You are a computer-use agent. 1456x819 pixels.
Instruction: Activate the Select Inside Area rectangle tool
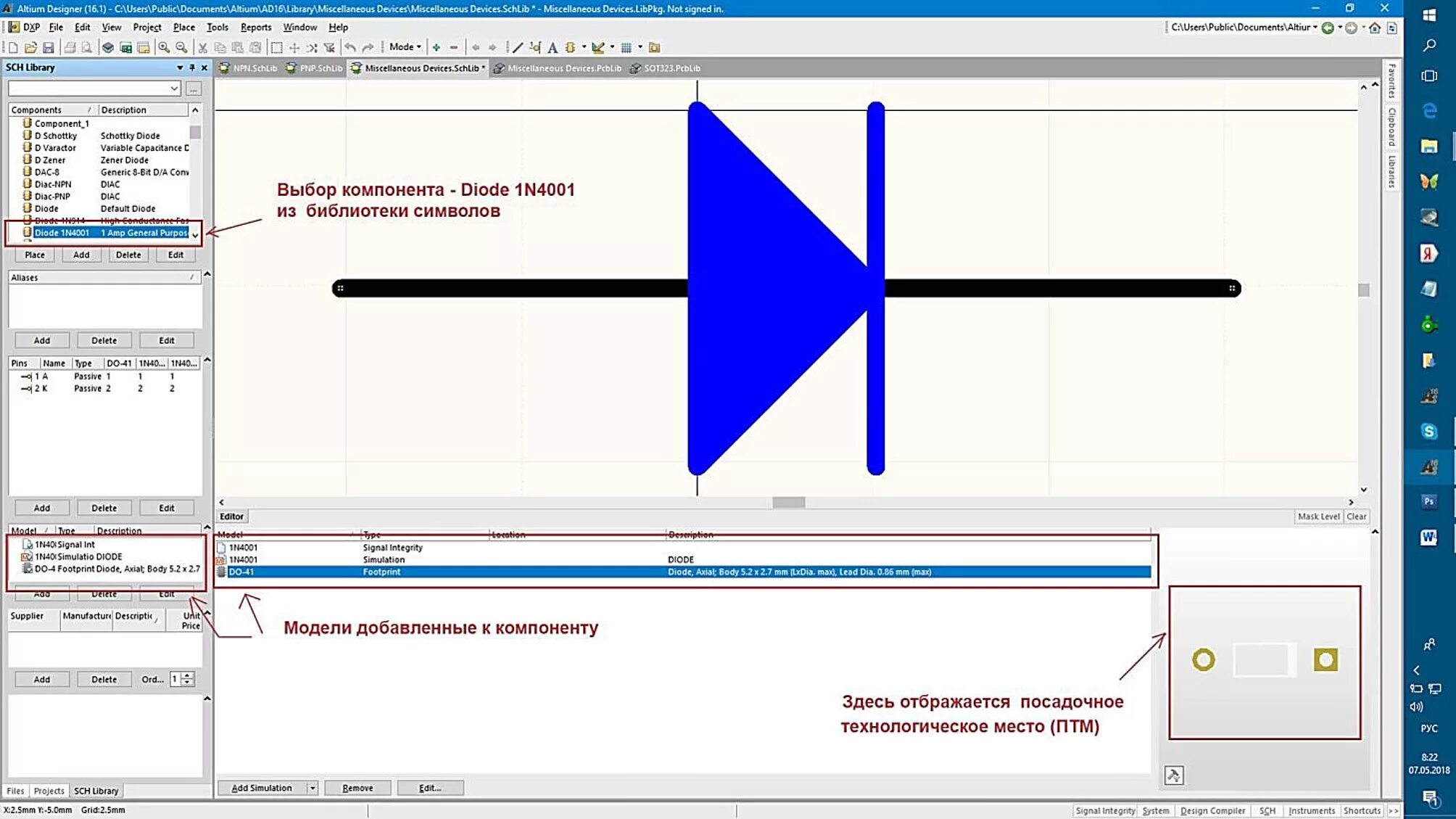276,48
